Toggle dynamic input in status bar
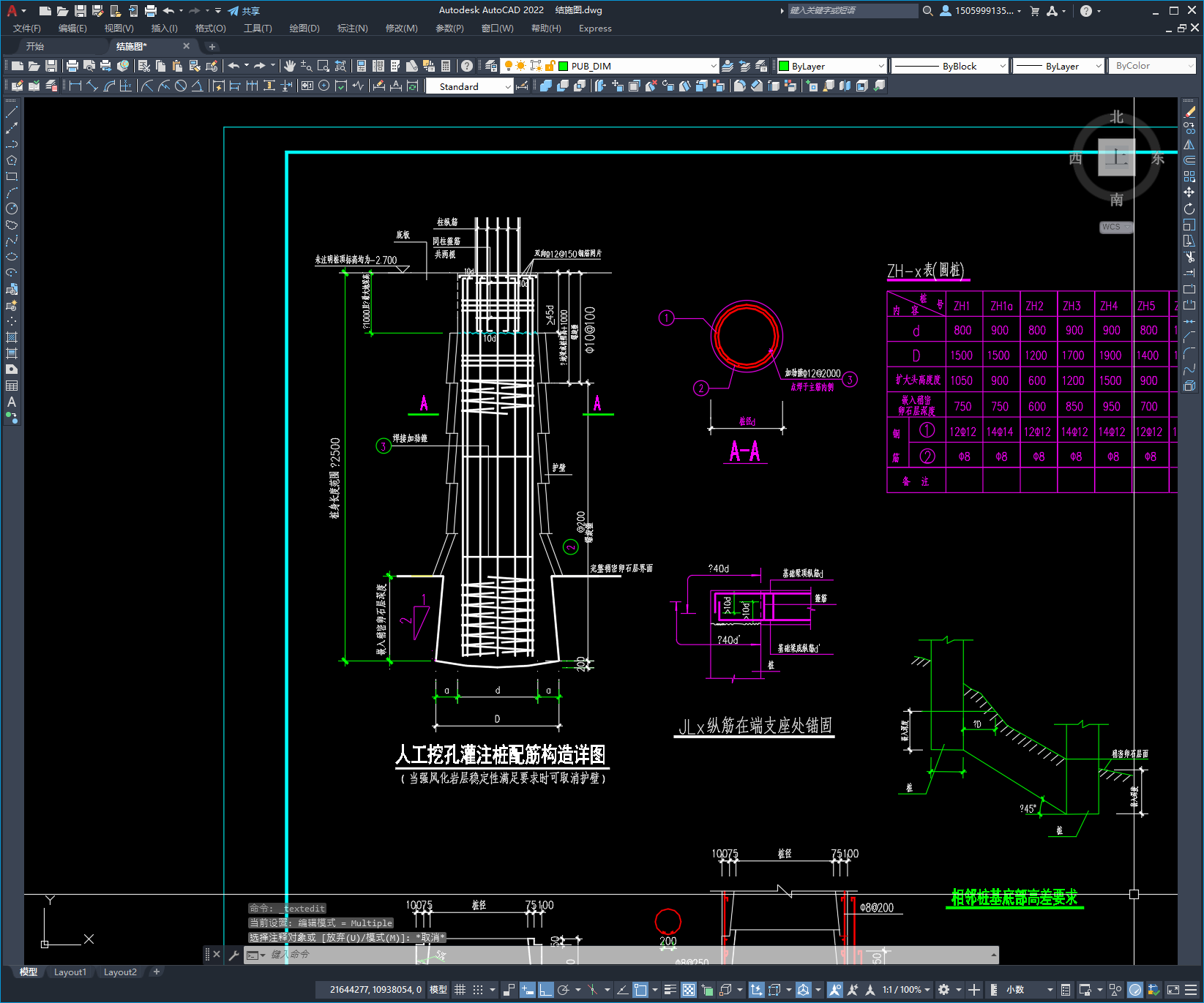1204x1003 pixels. coord(528,990)
